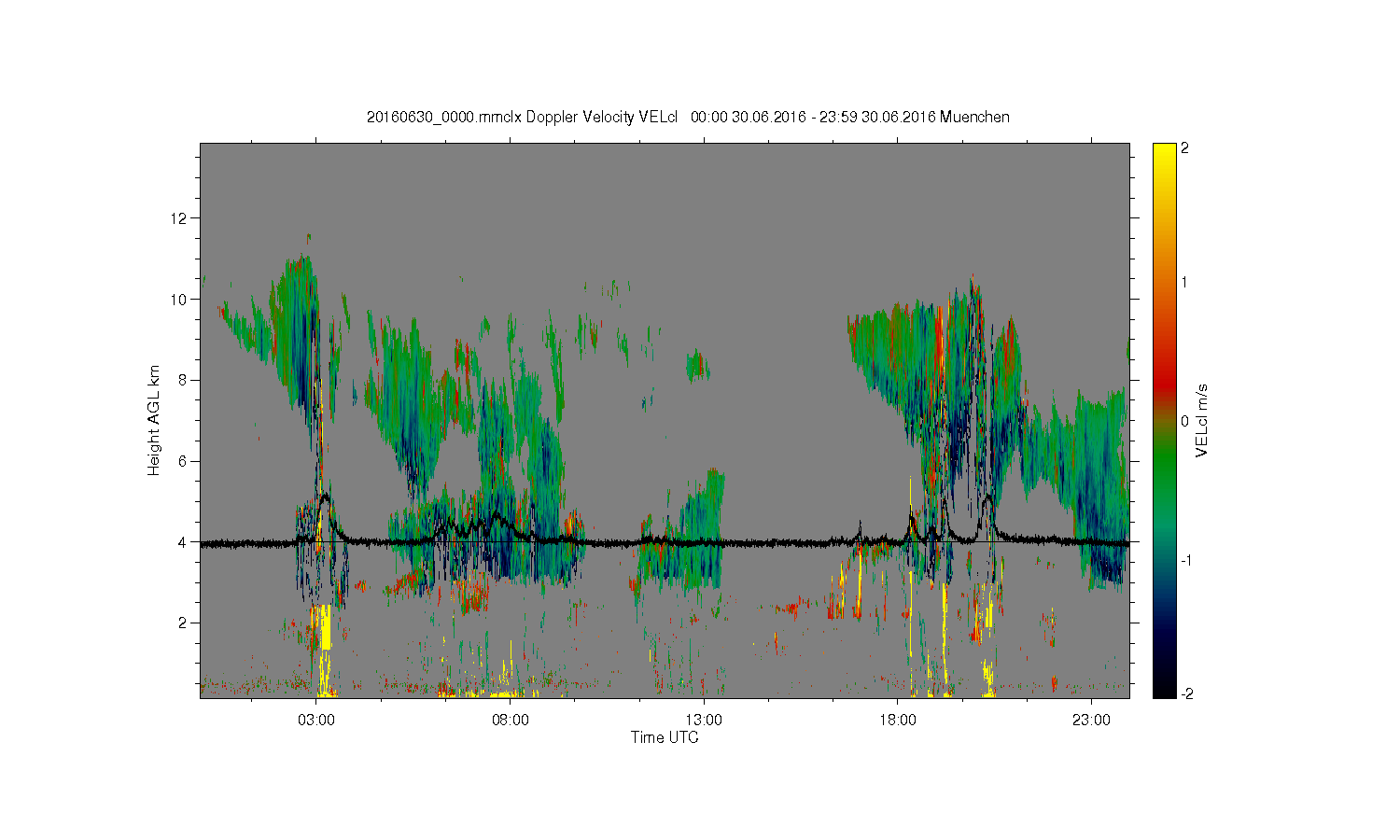
Task: Select the 'Height AGL km' y-axis label
Action: click(154, 420)
